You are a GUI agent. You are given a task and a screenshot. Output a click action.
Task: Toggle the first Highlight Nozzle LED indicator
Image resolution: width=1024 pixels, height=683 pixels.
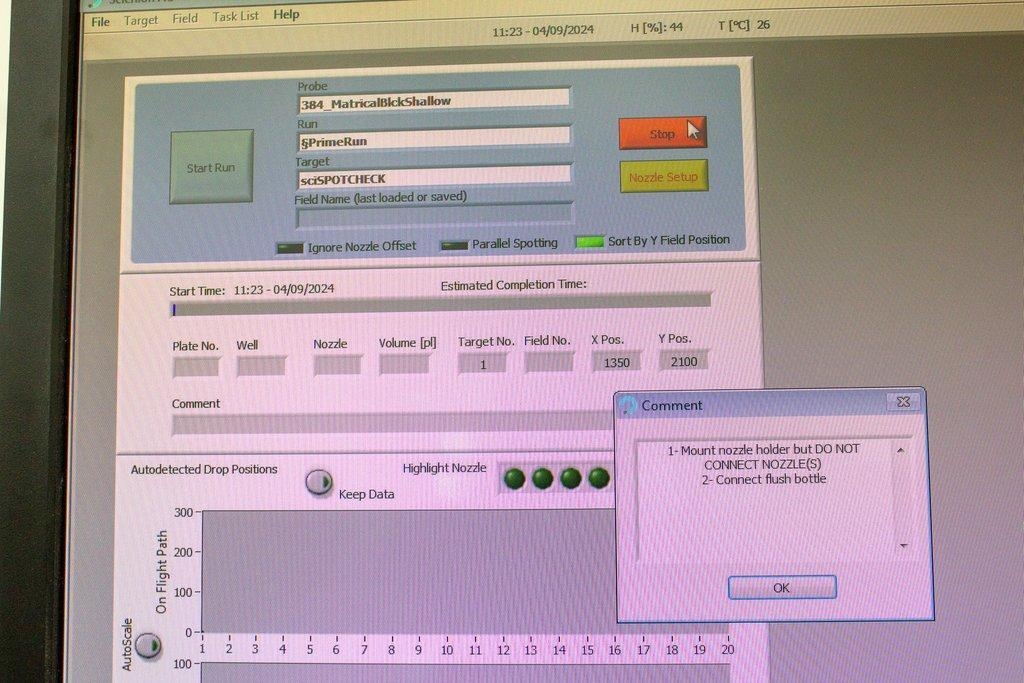click(x=513, y=478)
